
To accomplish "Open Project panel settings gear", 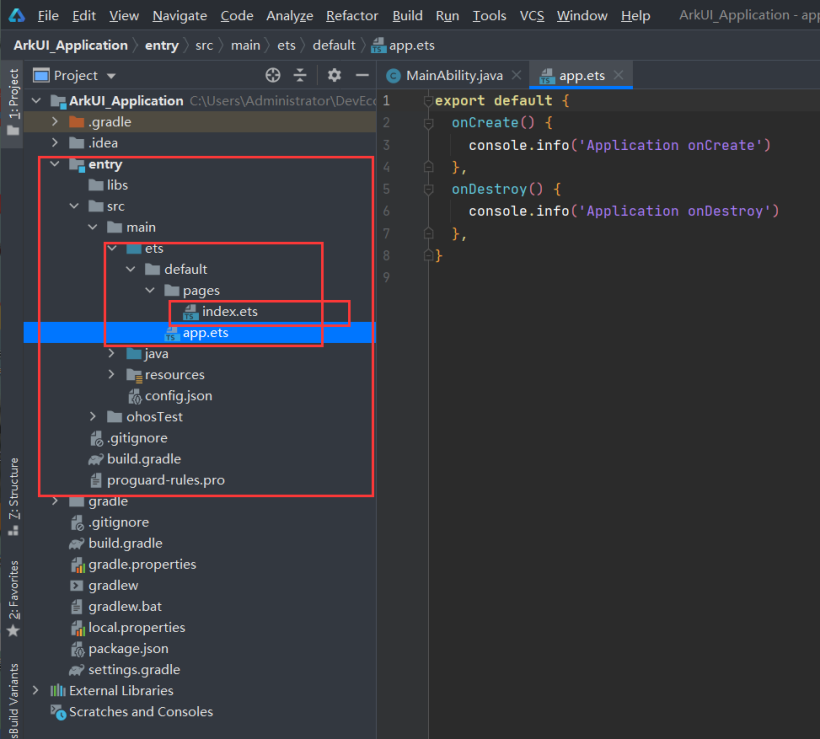I will click(x=334, y=75).
